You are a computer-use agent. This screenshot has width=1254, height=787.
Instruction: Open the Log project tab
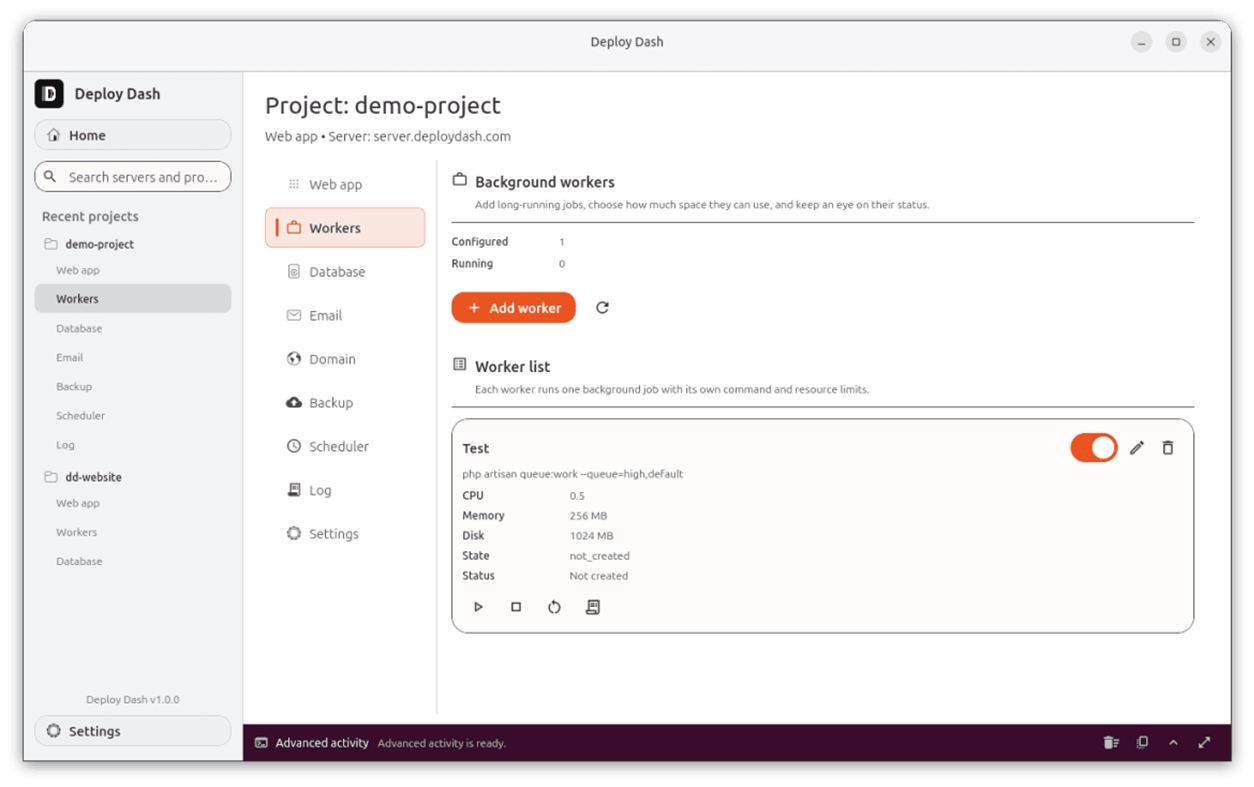click(345, 490)
